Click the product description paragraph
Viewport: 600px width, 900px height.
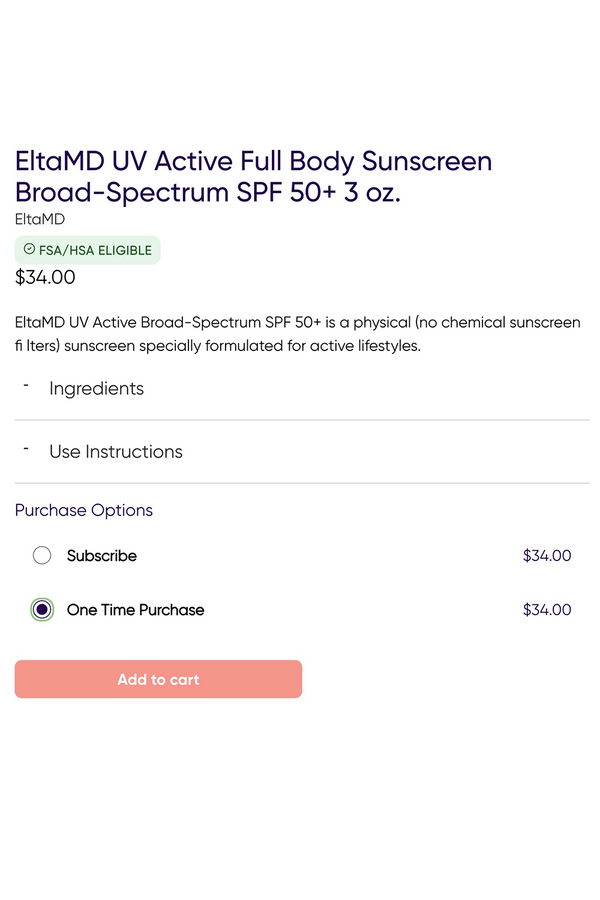pyautogui.click(x=297, y=335)
